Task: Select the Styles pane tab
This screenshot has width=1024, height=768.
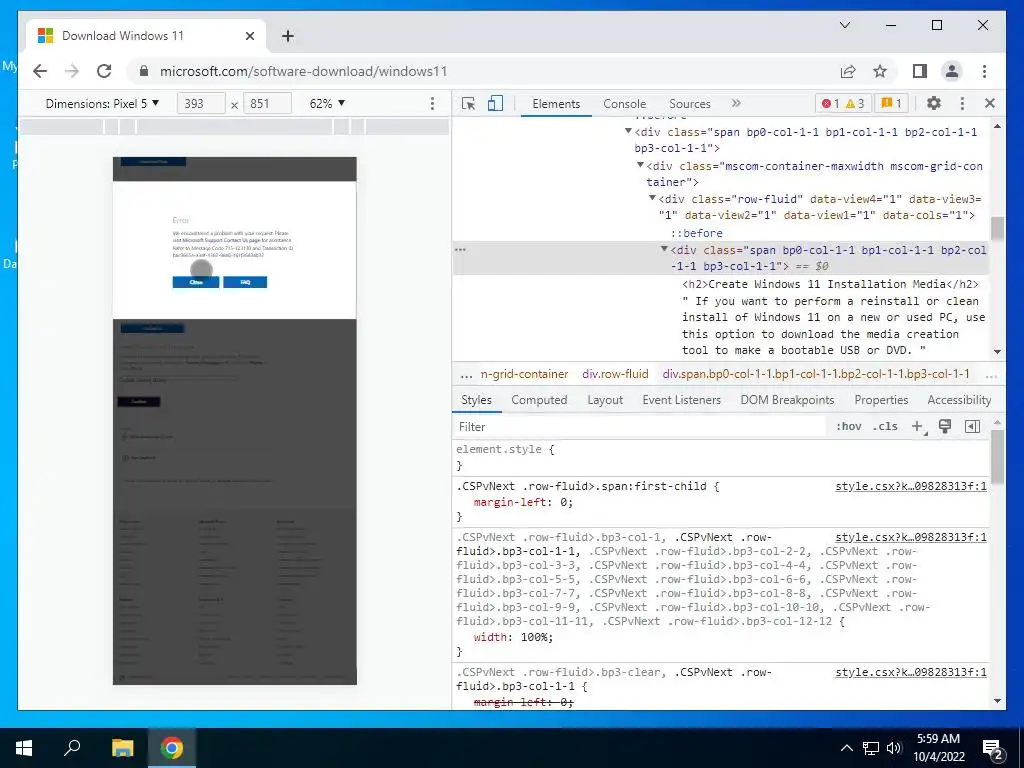Action: point(476,400)
